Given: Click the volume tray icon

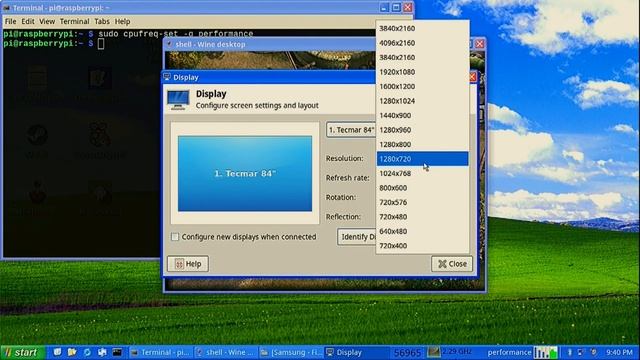Looking at the screenshot, I should click(x=593, y=352).
